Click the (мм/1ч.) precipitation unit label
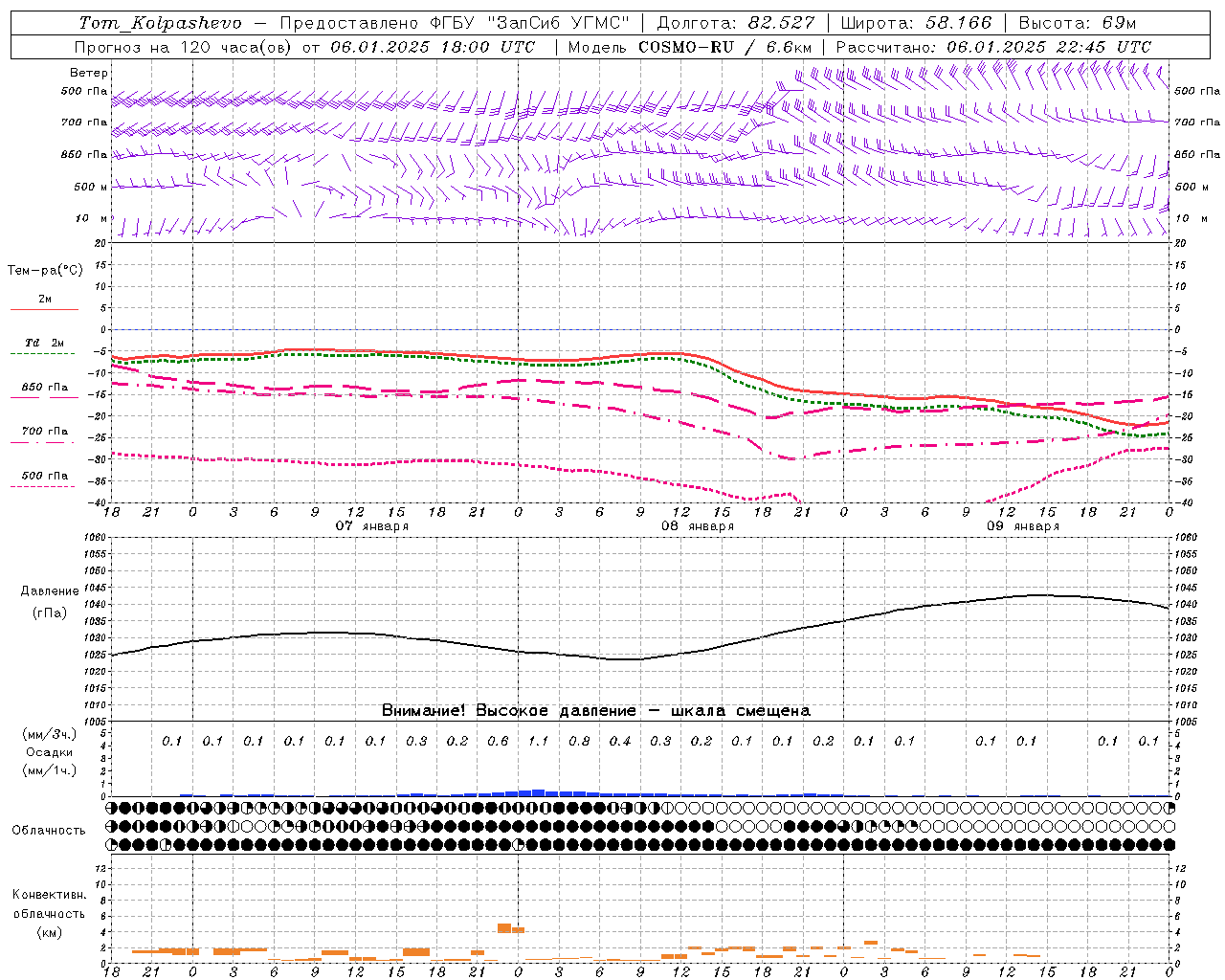This screenshot has height=980, width=1225. click(50, 770)
